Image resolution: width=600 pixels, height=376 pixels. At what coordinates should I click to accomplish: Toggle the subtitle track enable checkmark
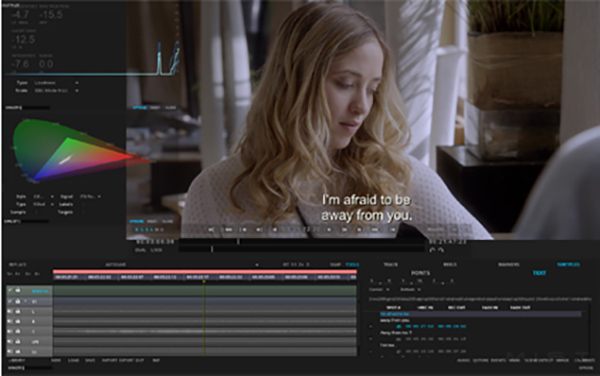tap(10, 291)
